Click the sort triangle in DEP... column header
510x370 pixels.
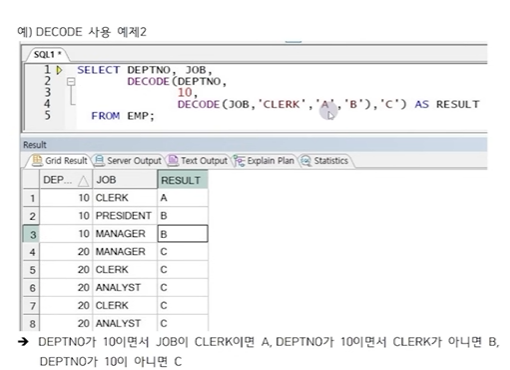tap(83, 181)
